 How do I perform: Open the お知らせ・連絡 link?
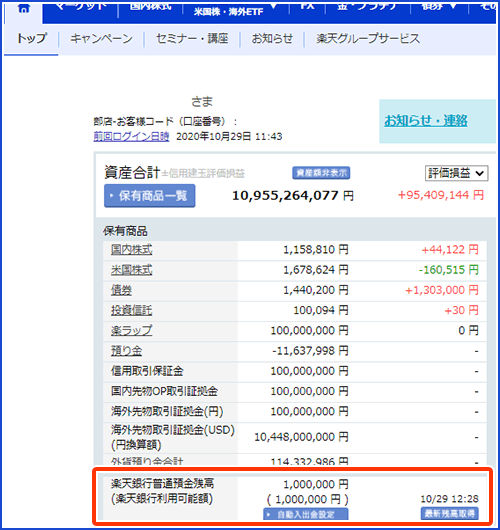(x=426, y=120)
